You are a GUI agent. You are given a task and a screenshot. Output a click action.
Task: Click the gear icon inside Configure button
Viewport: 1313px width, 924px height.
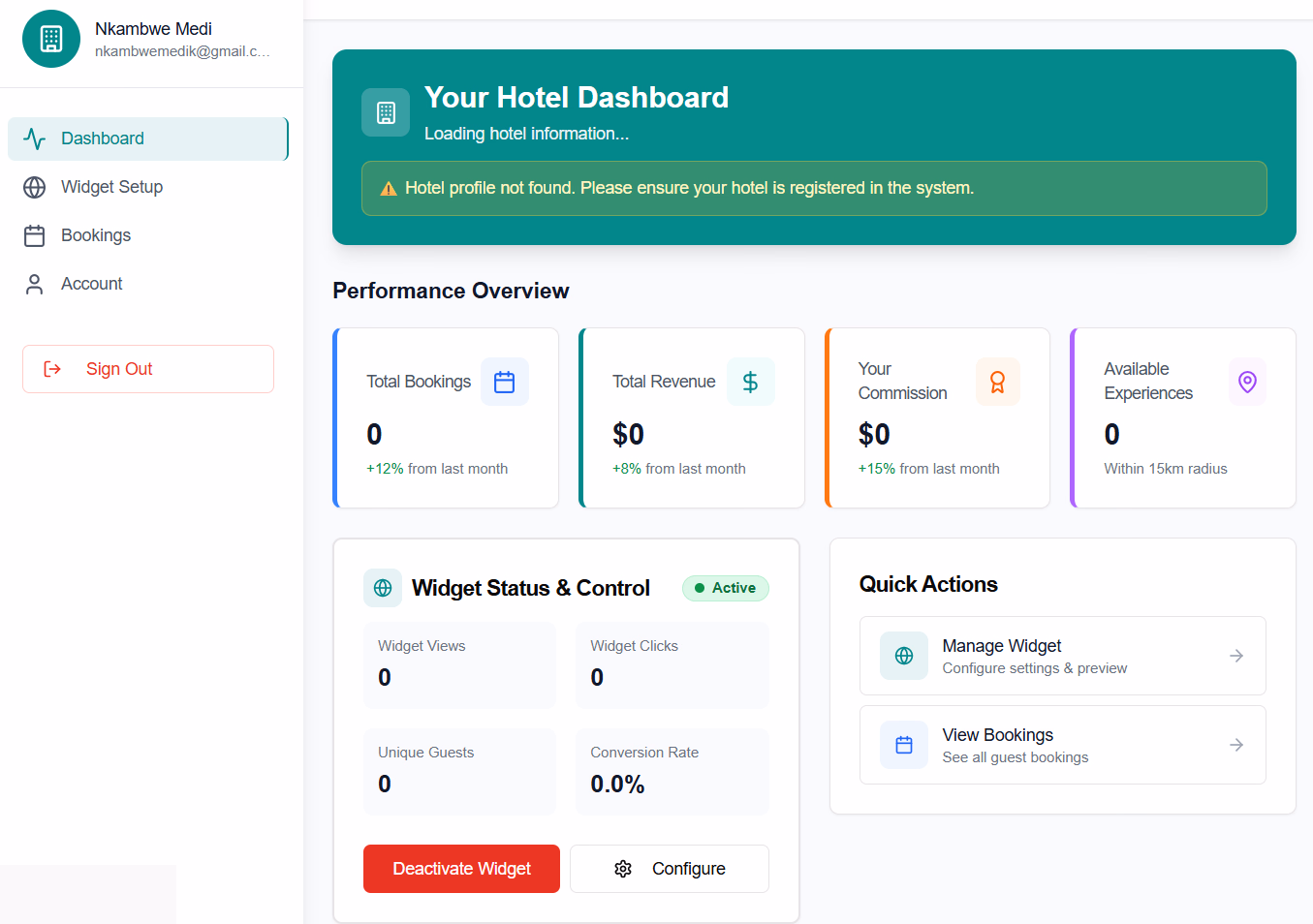click(623, 869)
